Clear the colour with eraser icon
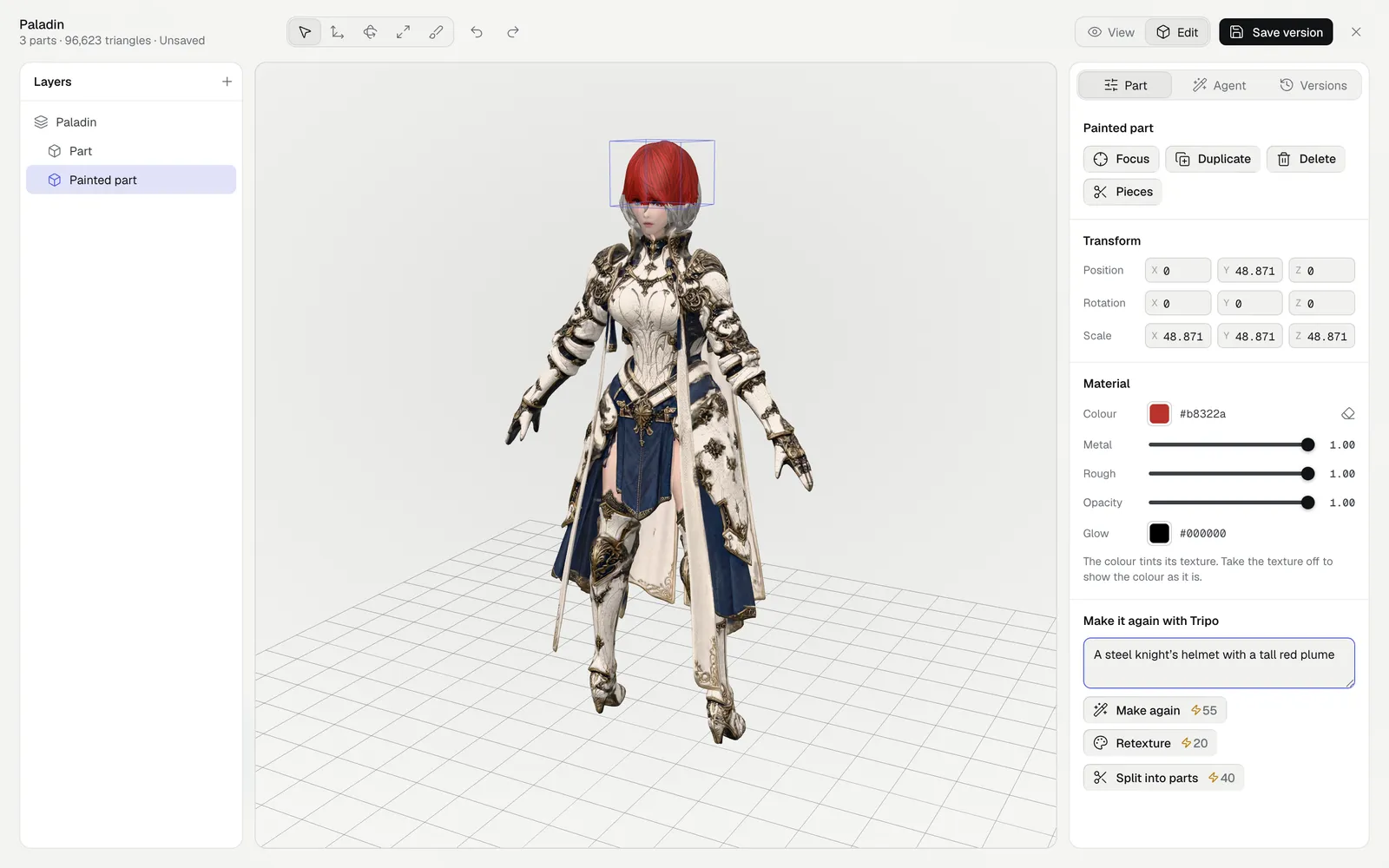The width and height of the screenshot is (1389, 868). [1347, 414]
